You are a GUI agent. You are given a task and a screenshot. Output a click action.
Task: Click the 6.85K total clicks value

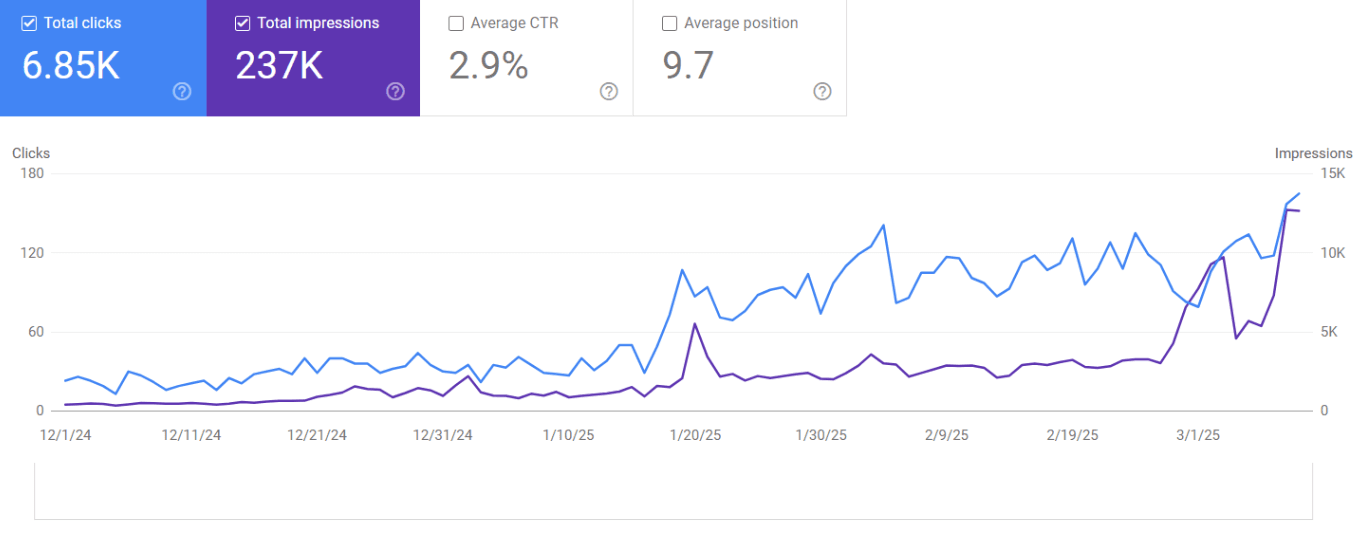point(71,66)
